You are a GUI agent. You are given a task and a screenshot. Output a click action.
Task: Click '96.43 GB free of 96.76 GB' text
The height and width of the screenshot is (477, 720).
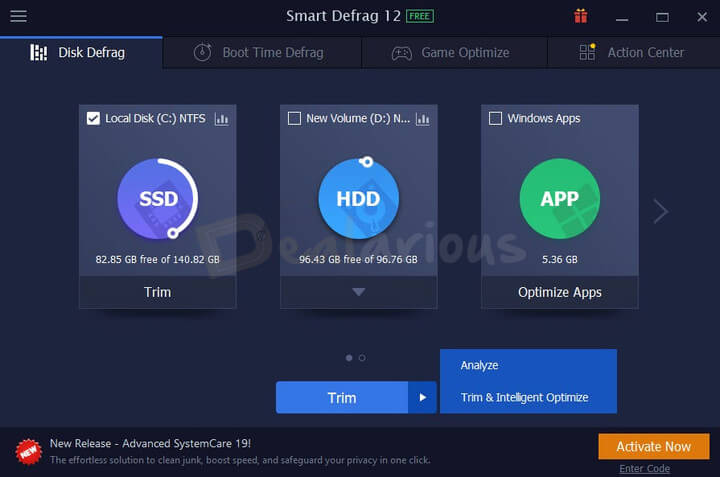click(x=359, y=259)
